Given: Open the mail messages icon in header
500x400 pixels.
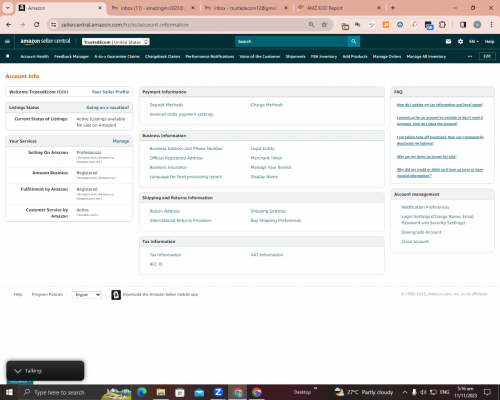Looking at the screenshot, I should (448, 41).
